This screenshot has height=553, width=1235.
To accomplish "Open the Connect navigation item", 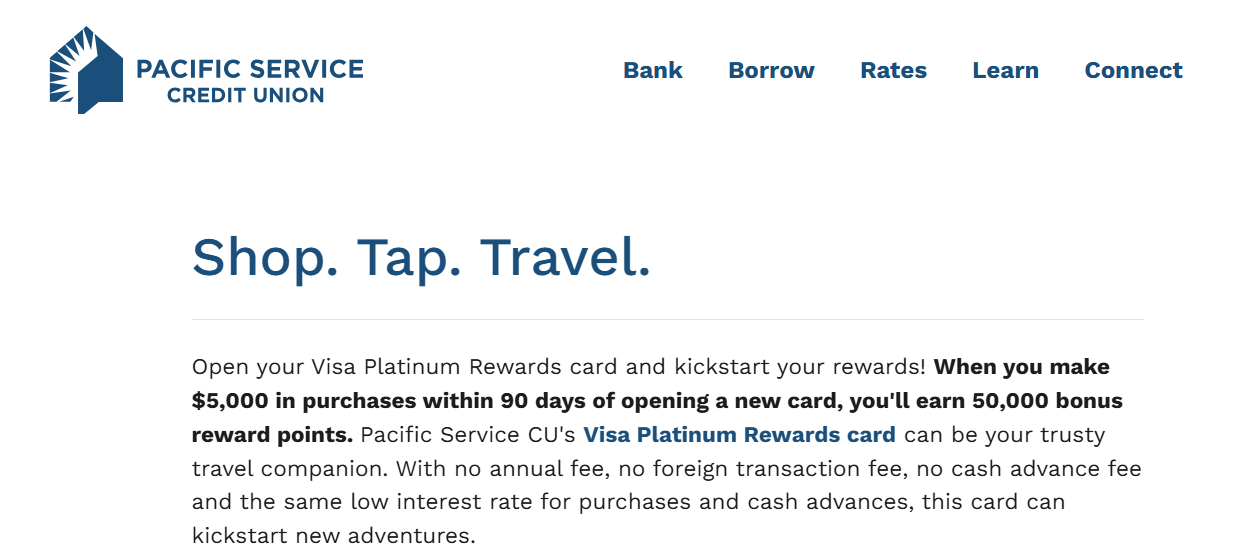I will point(1133,71).
